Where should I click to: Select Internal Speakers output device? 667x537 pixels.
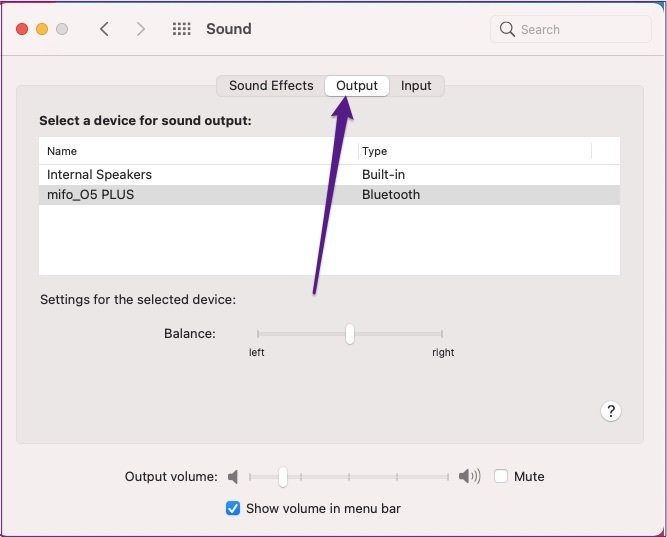[x=329, y=174]
